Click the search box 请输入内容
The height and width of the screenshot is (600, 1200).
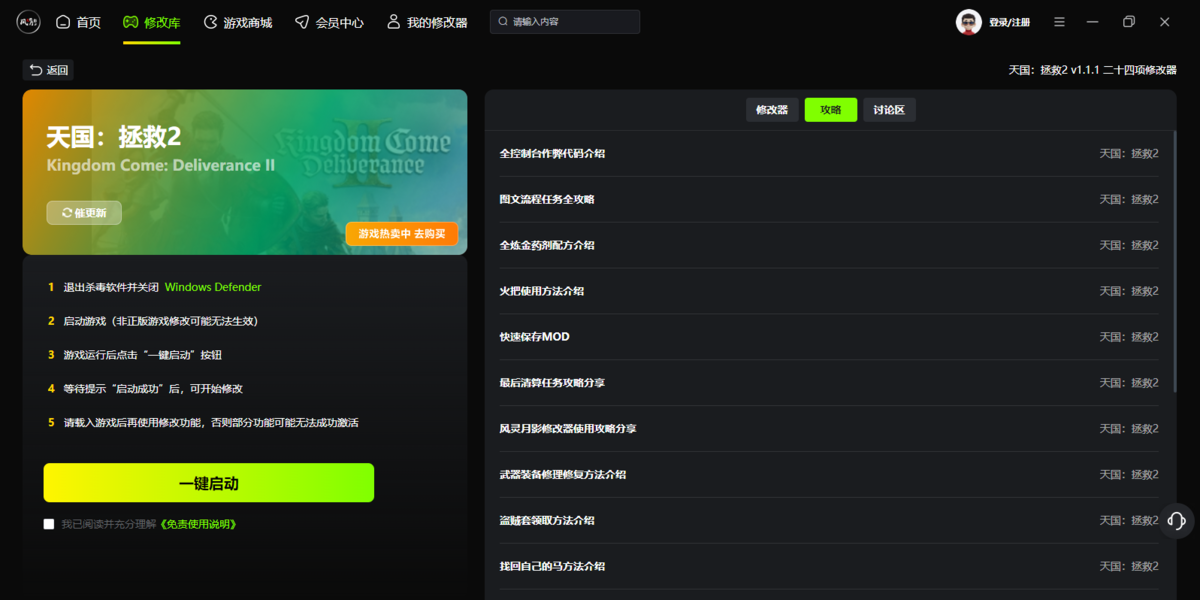pos(565,22)
